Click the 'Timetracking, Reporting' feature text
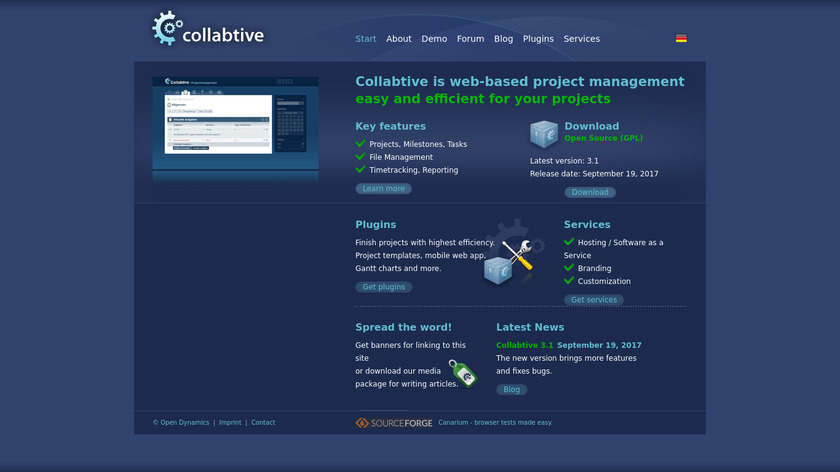 coord(414,170)
